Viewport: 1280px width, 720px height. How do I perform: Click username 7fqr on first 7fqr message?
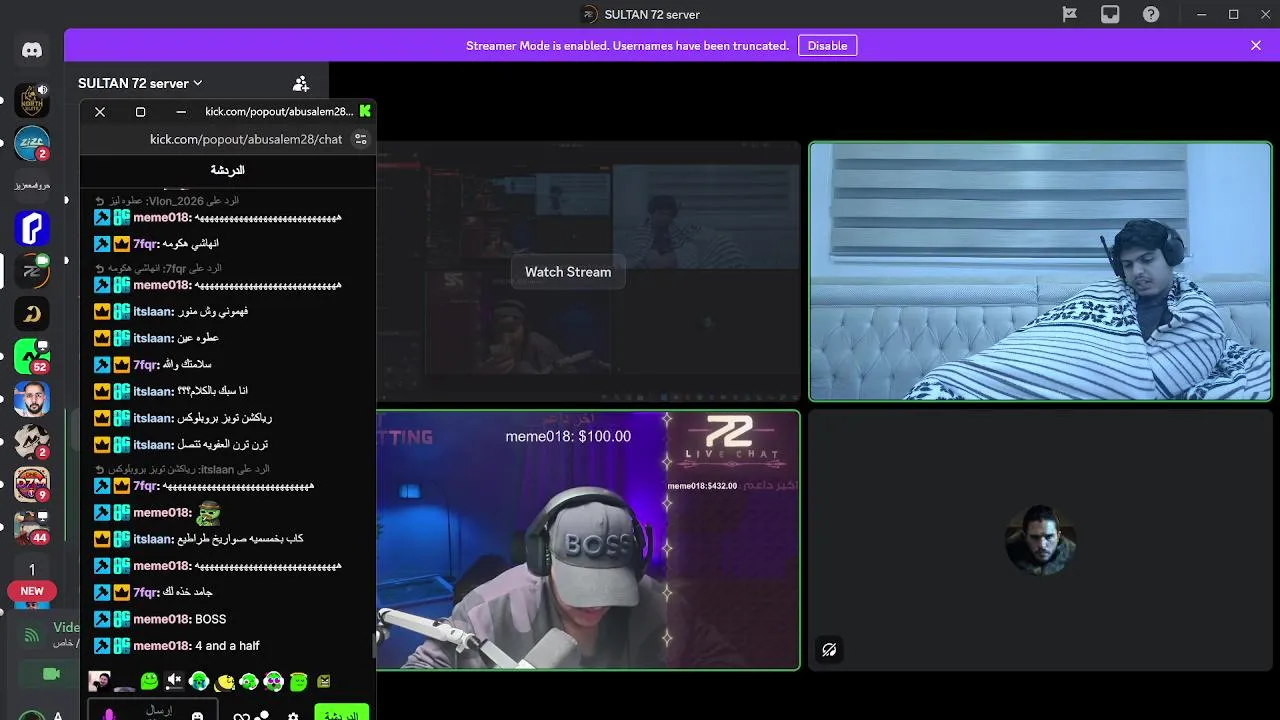coord(145,244)
